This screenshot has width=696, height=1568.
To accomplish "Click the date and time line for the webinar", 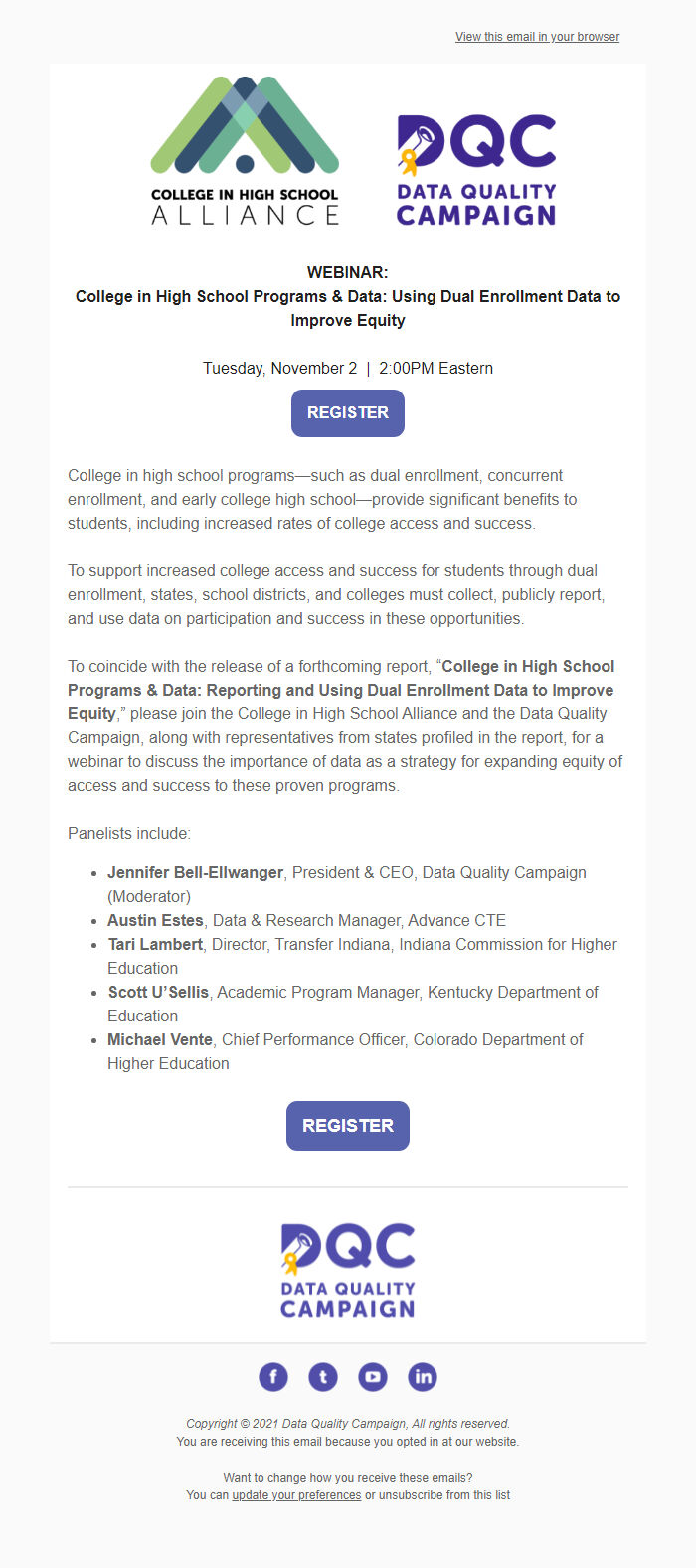I will pos(348,368).
